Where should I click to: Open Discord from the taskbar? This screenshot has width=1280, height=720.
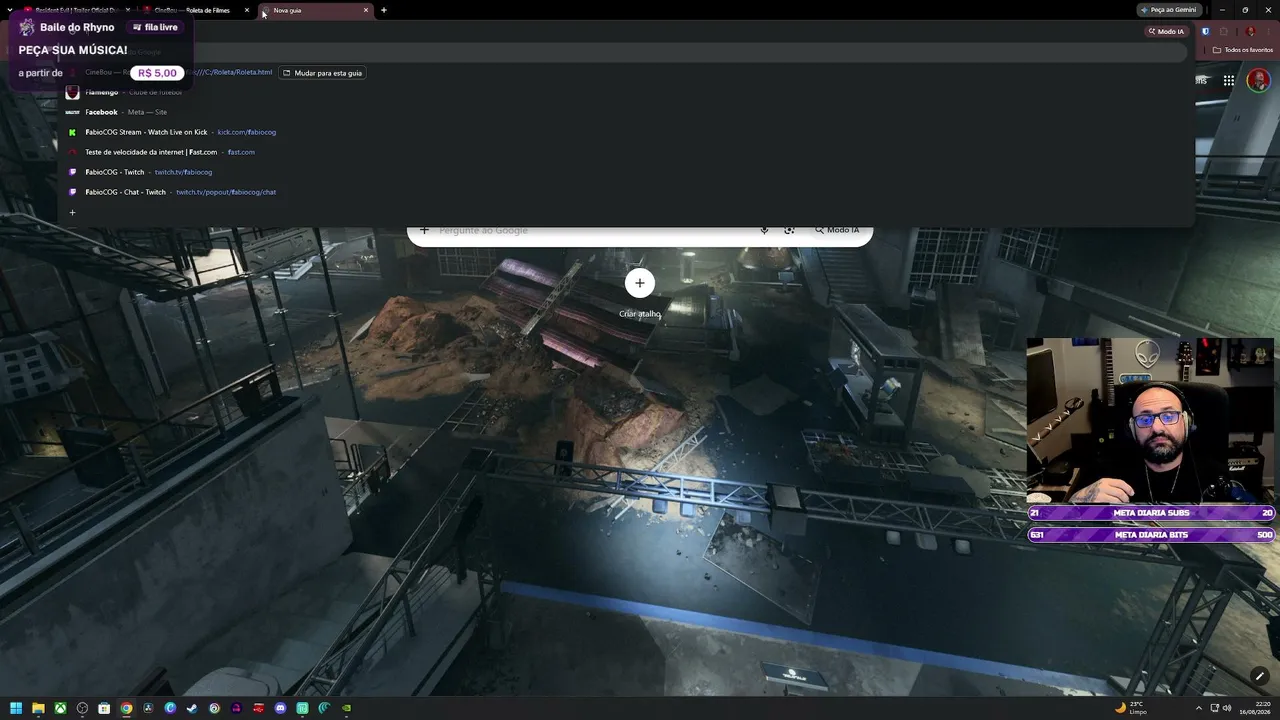[x=280, y=708]
